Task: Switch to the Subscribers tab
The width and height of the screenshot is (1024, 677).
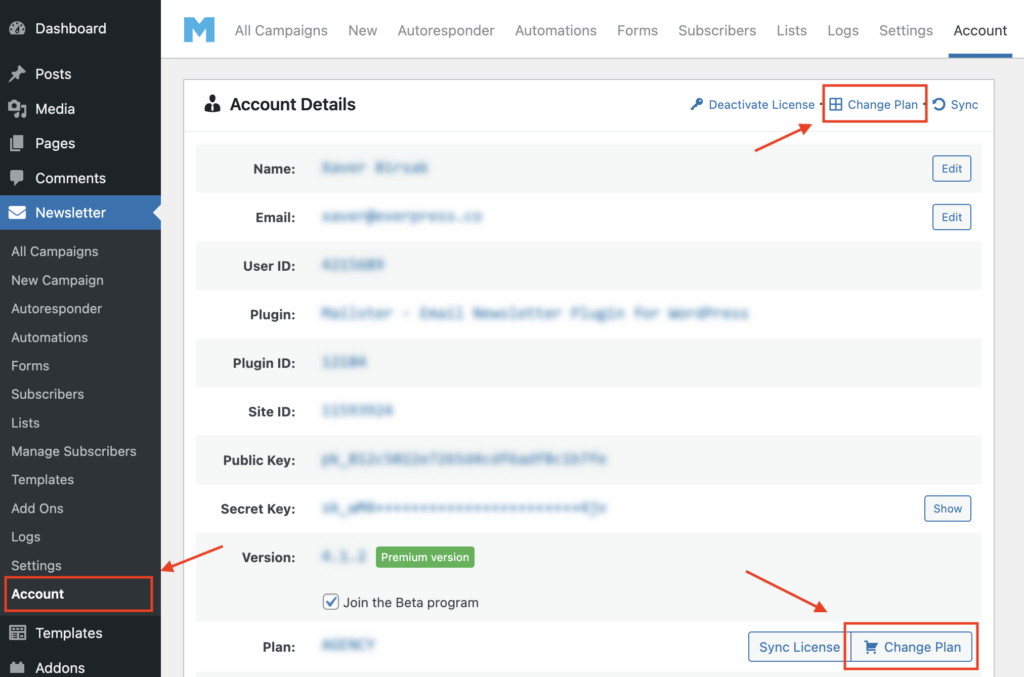Action: tap(717, 30)
